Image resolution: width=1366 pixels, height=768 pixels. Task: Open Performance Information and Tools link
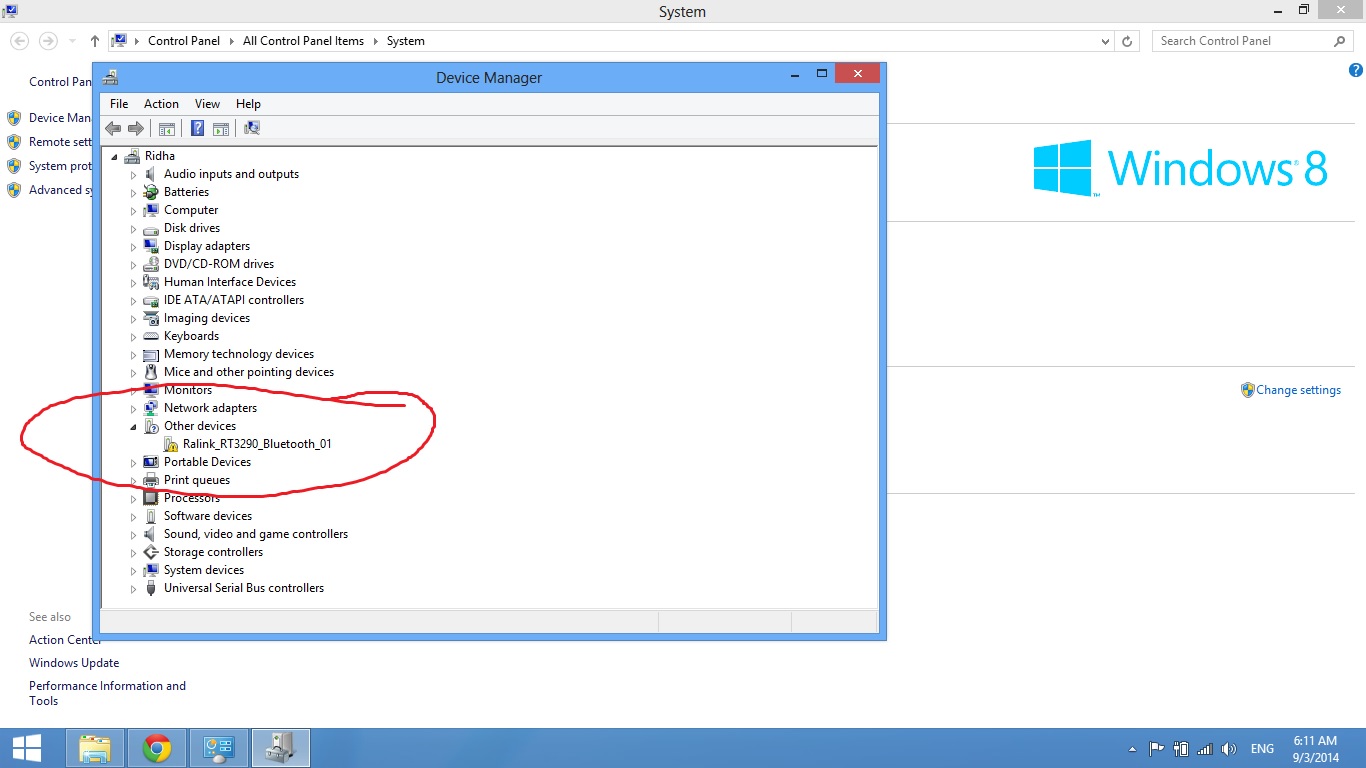click(107, 693)
